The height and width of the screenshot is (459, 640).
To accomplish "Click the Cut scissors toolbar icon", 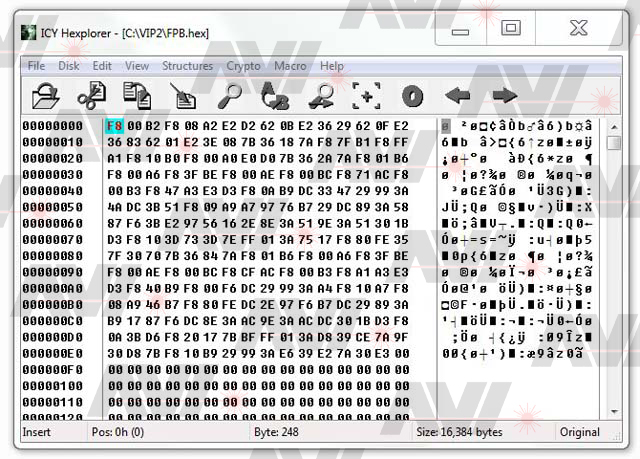I will tap(91, 95).
